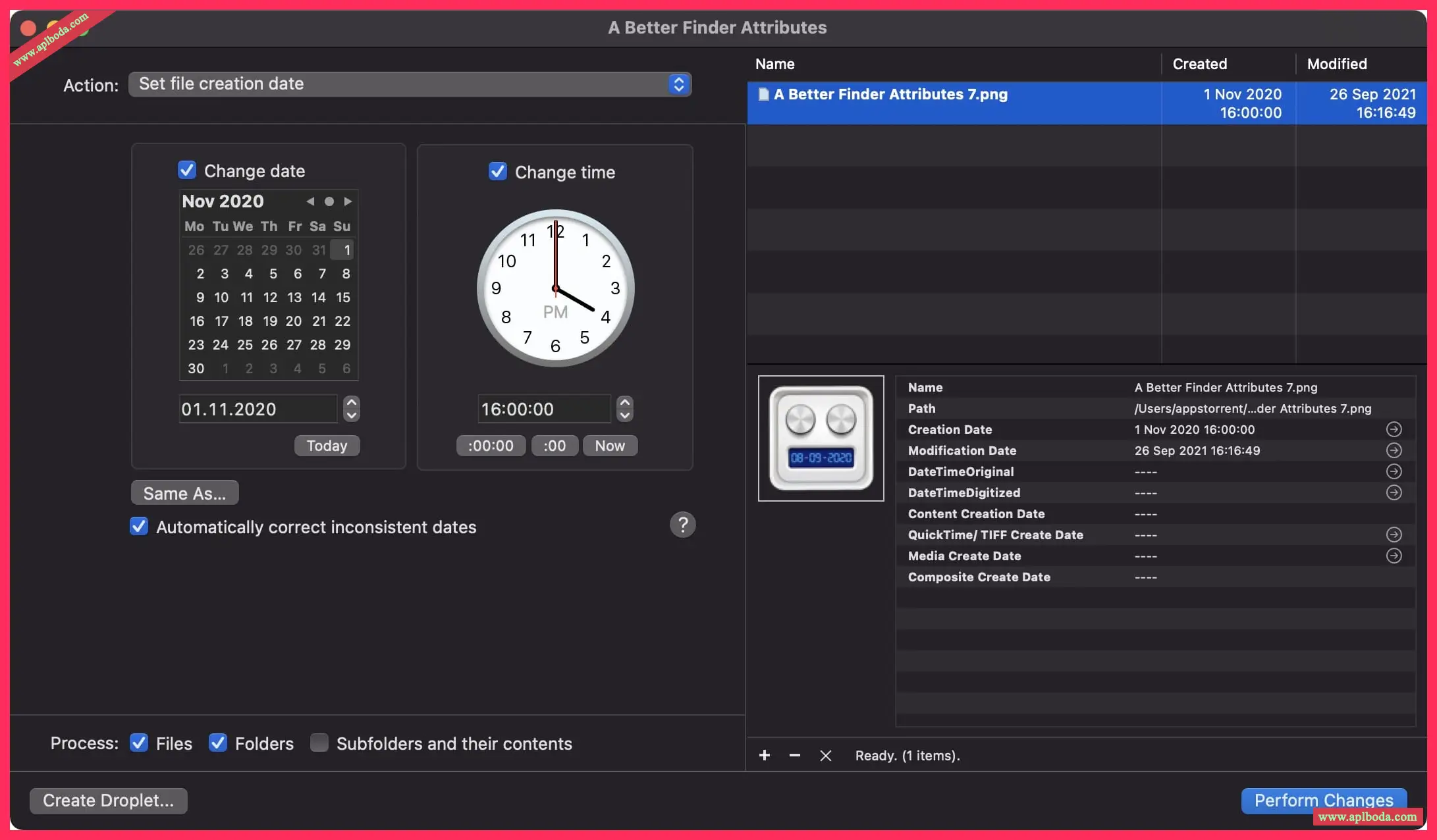Click the analog clock face

[556, 288]
